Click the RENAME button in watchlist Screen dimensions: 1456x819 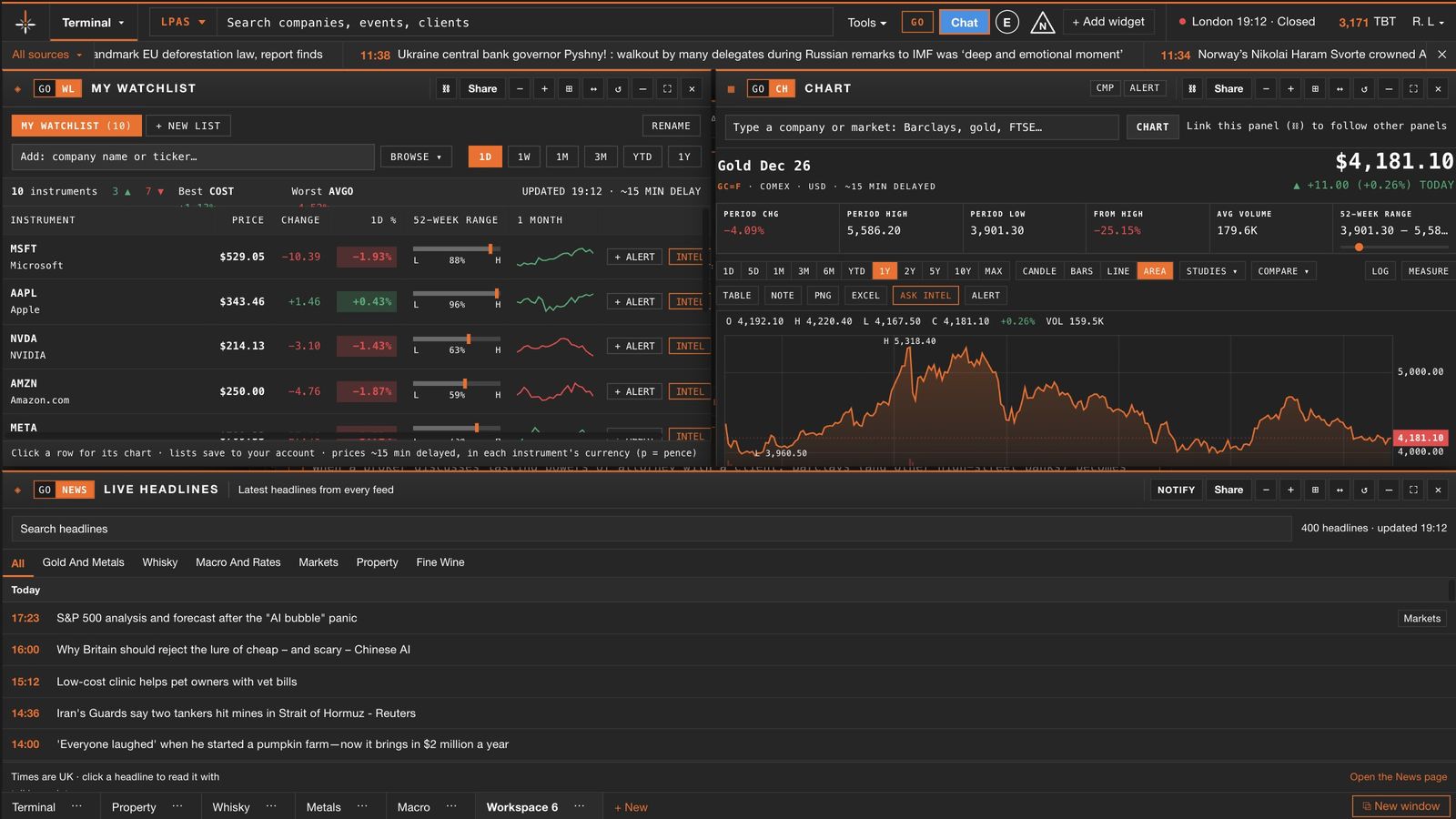[x=671, y=126]
